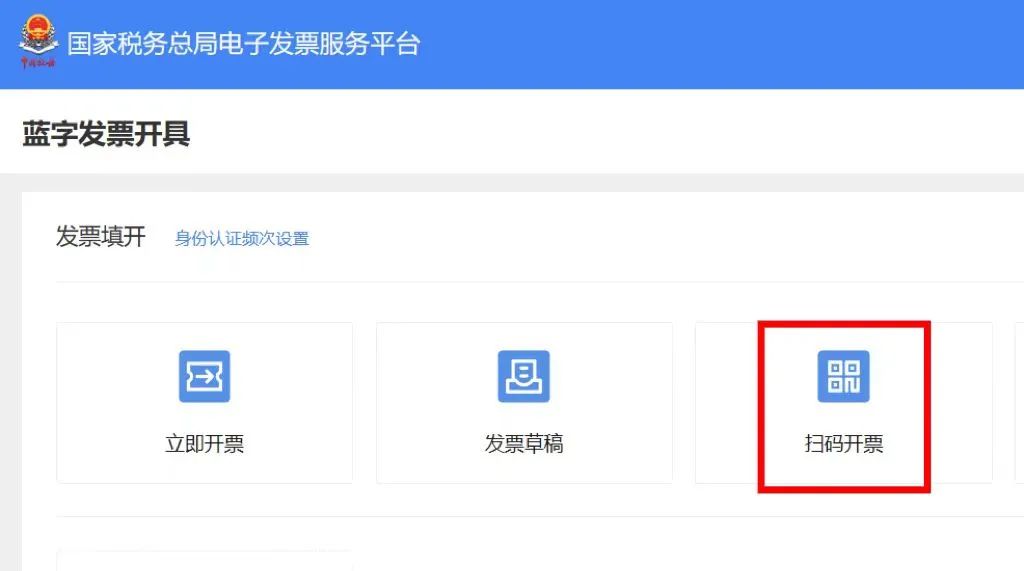The image size is (1024, 571).
Task: Click the 国家税务总局电子发票服务平台 header title
Action: [244, 44]
